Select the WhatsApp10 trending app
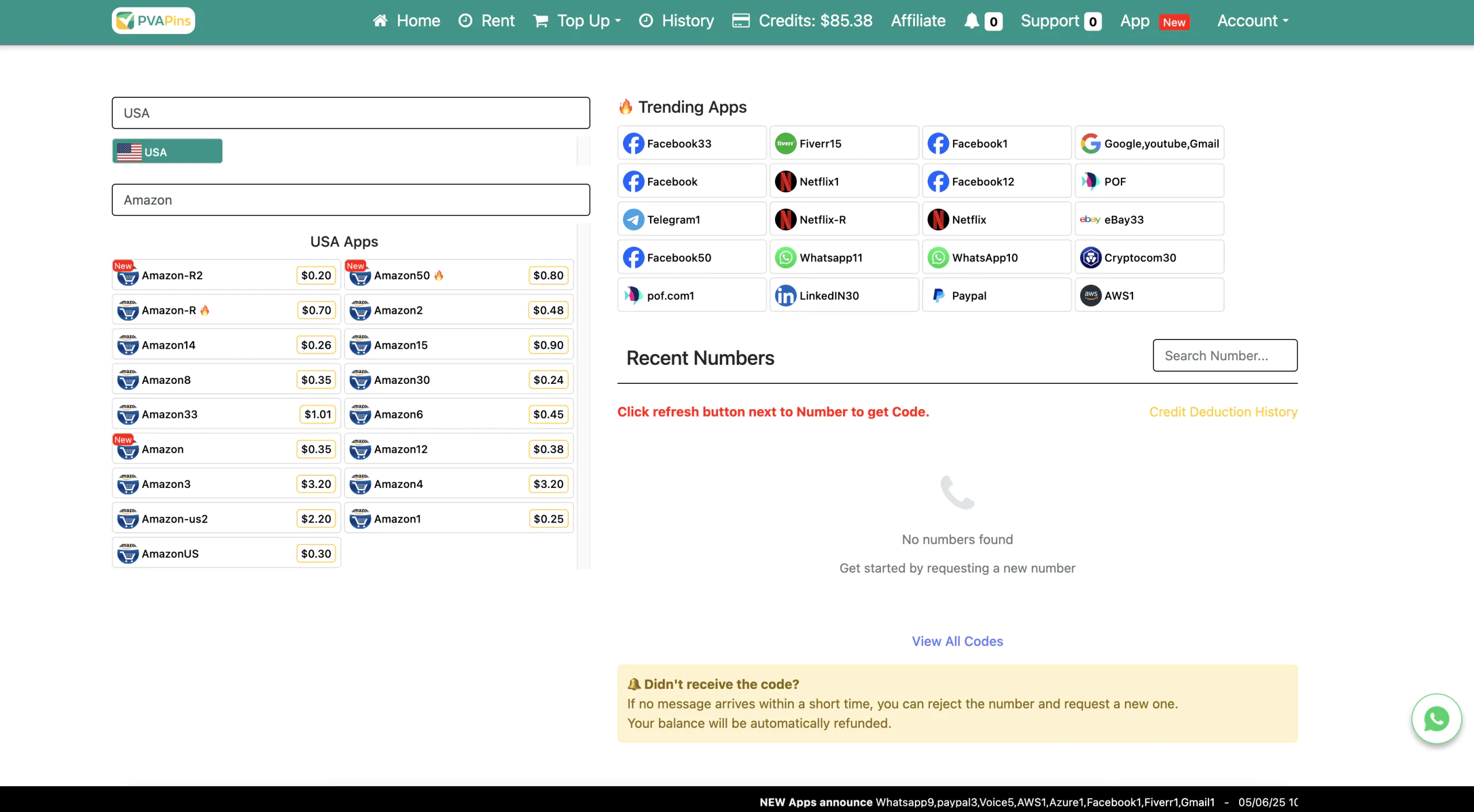The image size is (1474, 812). 997,257
